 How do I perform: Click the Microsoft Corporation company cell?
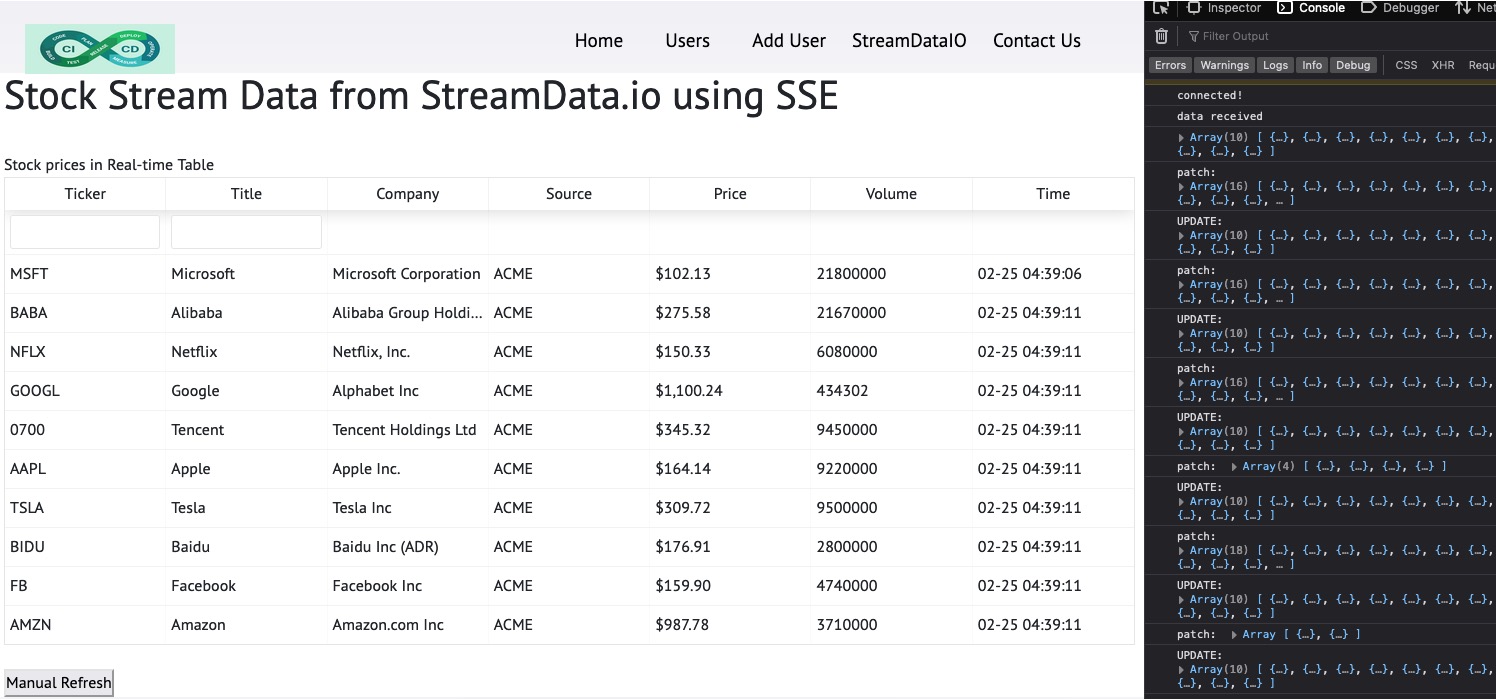[x=407, y=274]
